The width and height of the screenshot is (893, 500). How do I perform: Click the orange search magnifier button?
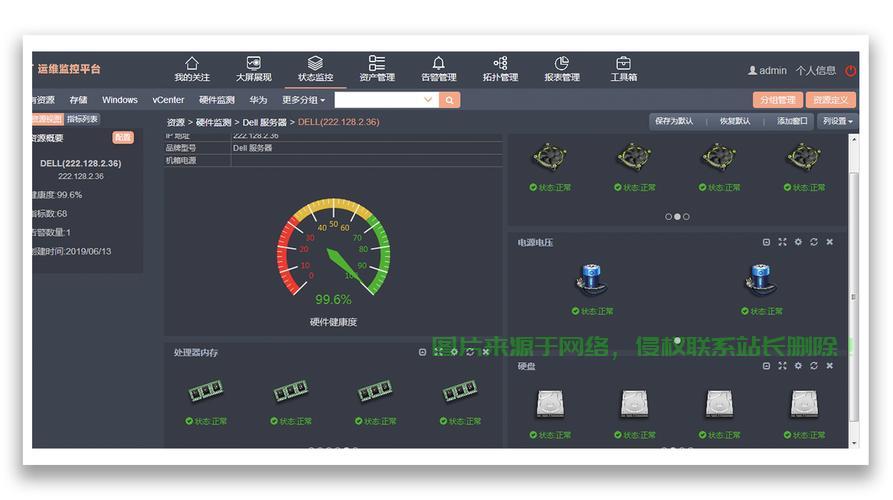449,100
